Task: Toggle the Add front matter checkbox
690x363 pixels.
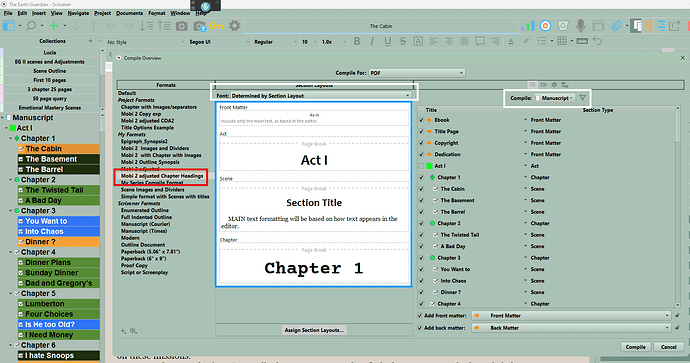Action: click(420, 315)
